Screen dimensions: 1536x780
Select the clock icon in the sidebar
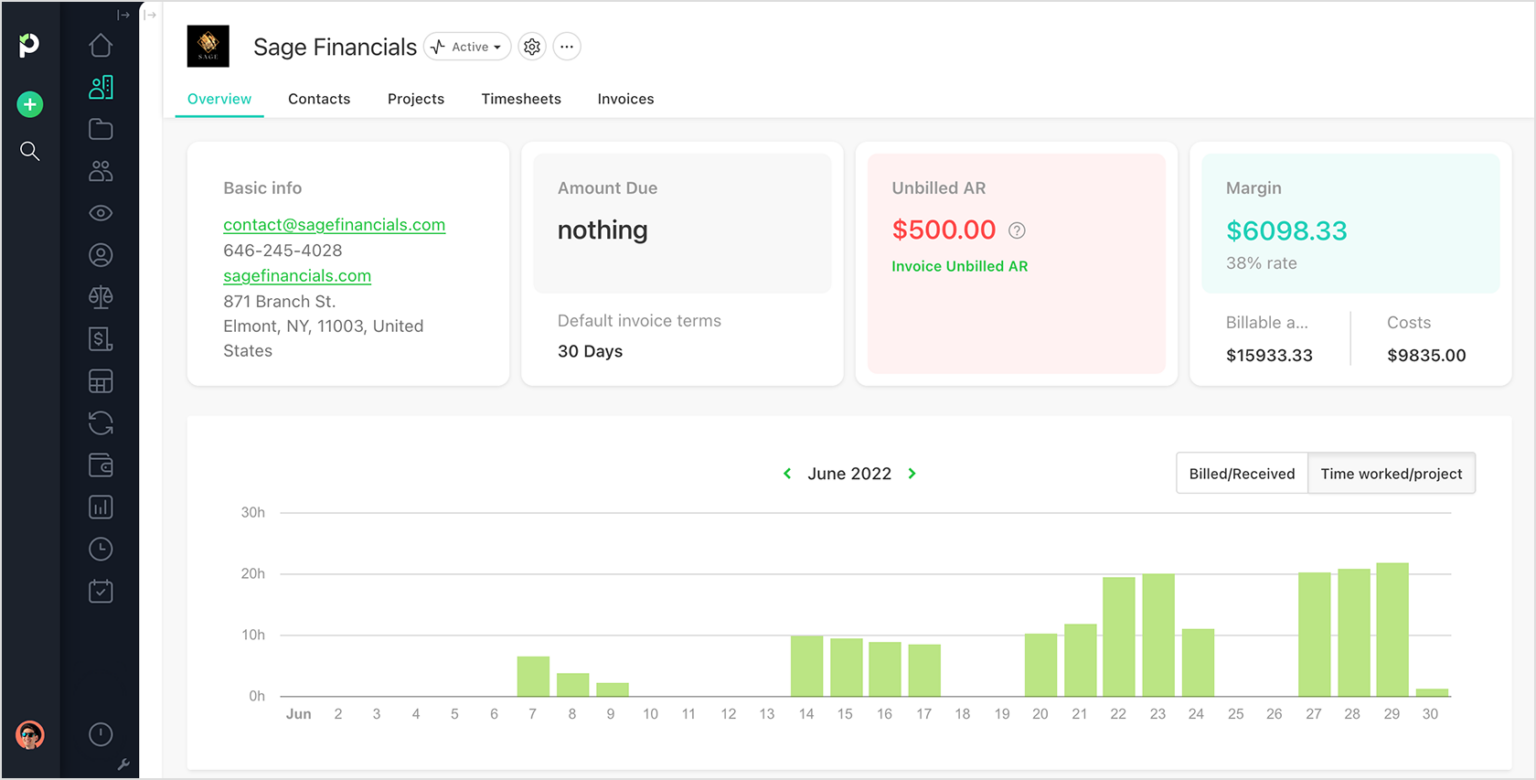[x=100, y=549]
